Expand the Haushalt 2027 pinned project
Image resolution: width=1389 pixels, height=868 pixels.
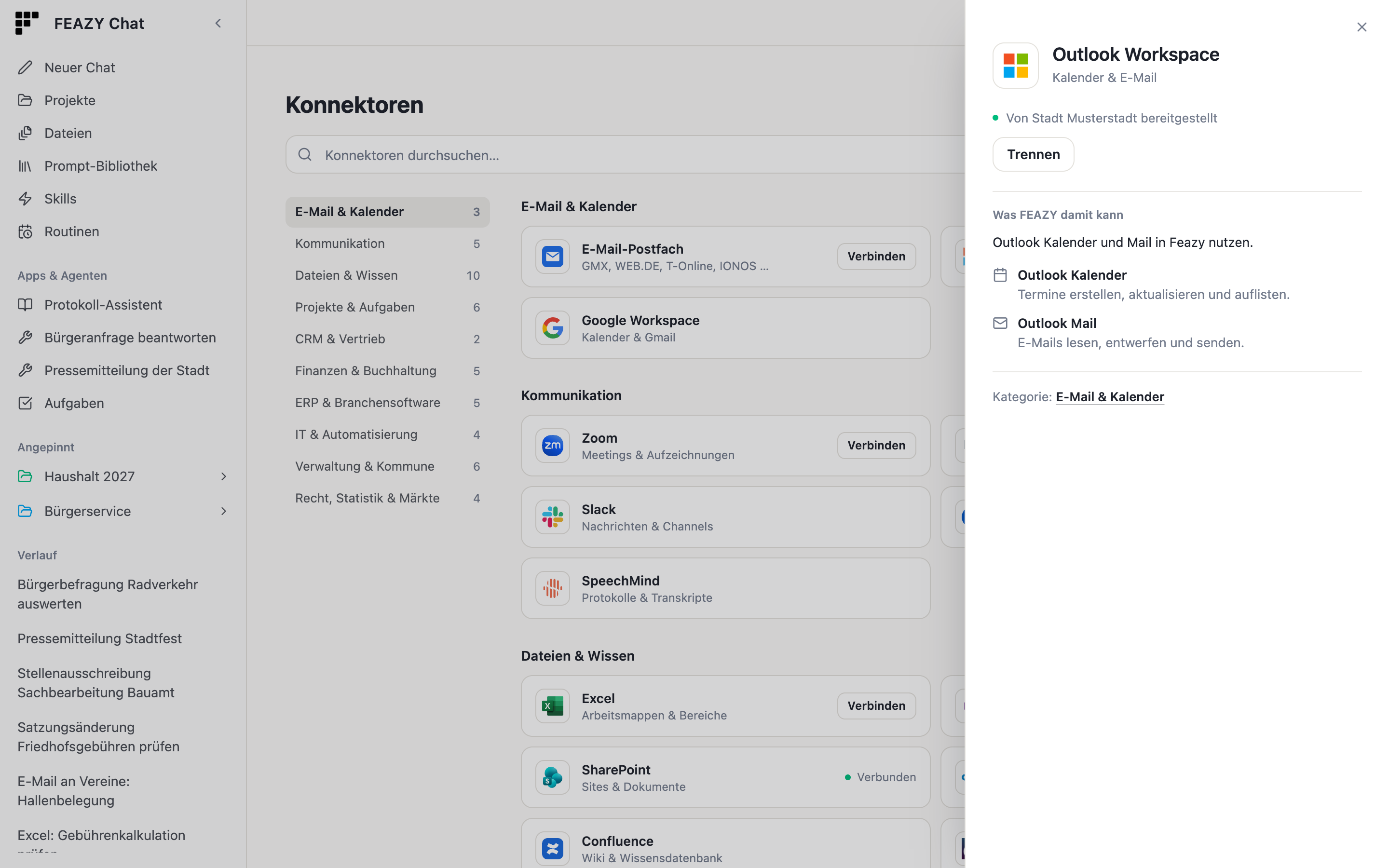(224, 476)
